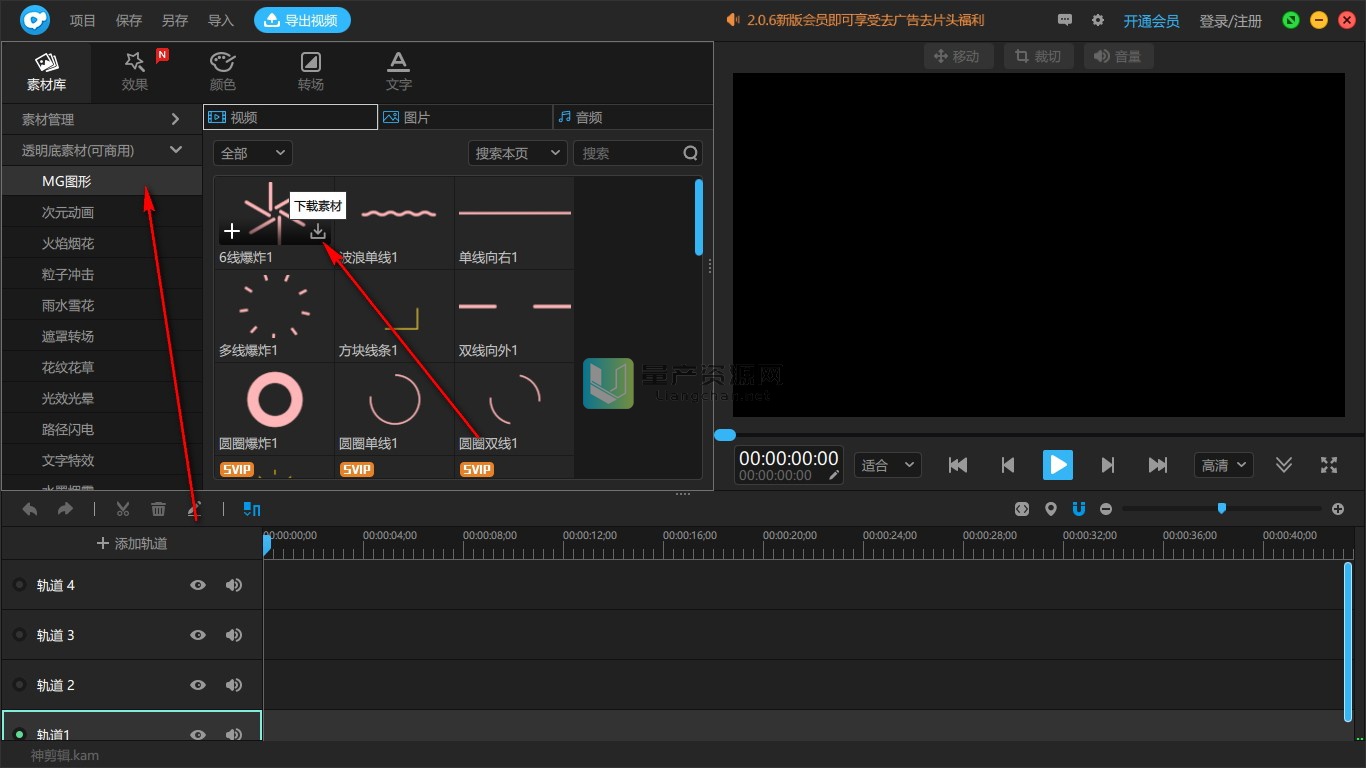Jump to start of video
This screenshot has height=768, width=1366.
tap(958, 465)
